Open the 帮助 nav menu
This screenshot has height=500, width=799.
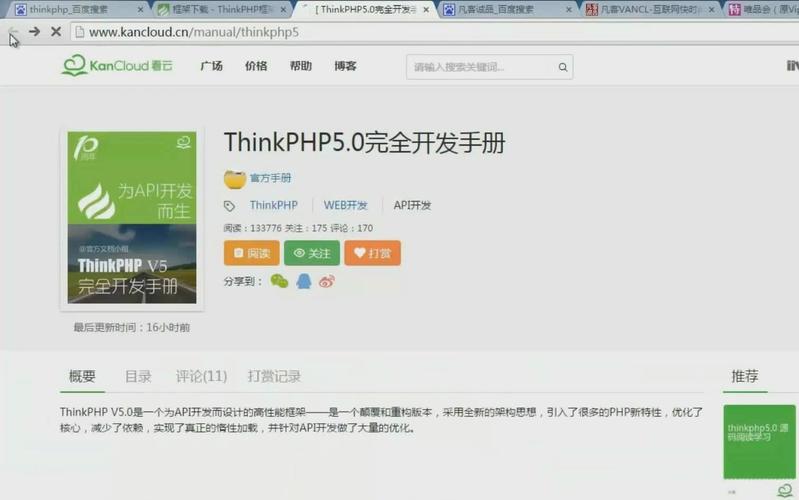pyautogui.click(x=301, y=66)
